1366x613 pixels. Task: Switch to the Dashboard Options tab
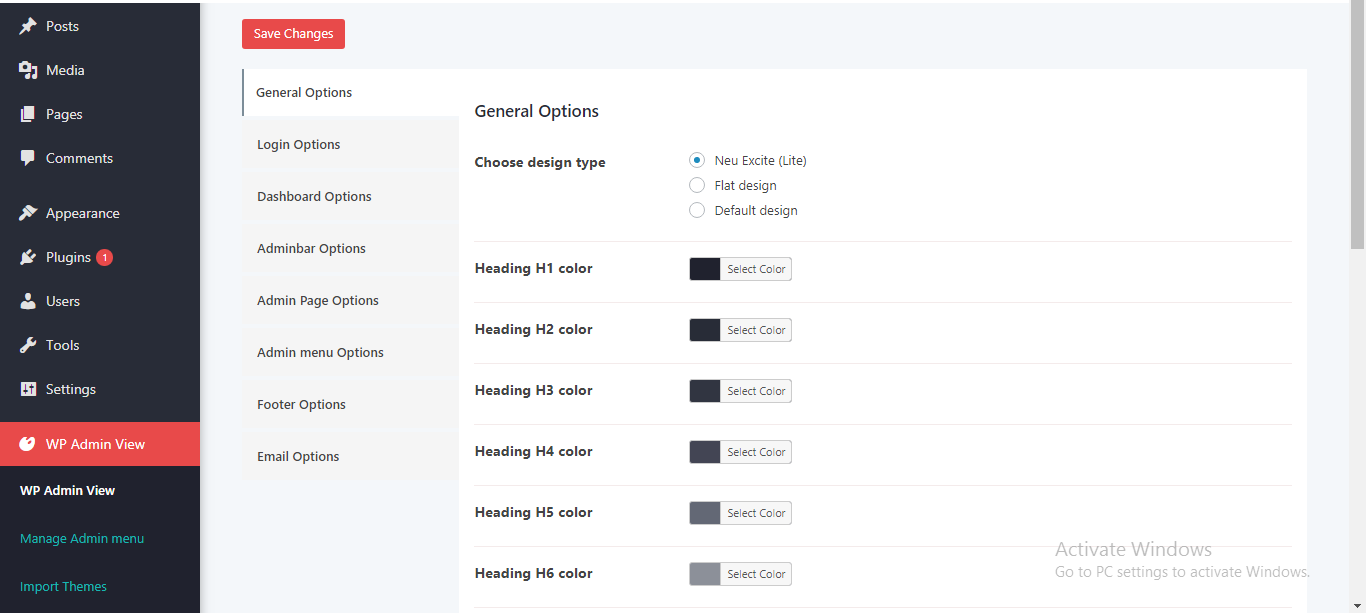(x=350, y=196)
